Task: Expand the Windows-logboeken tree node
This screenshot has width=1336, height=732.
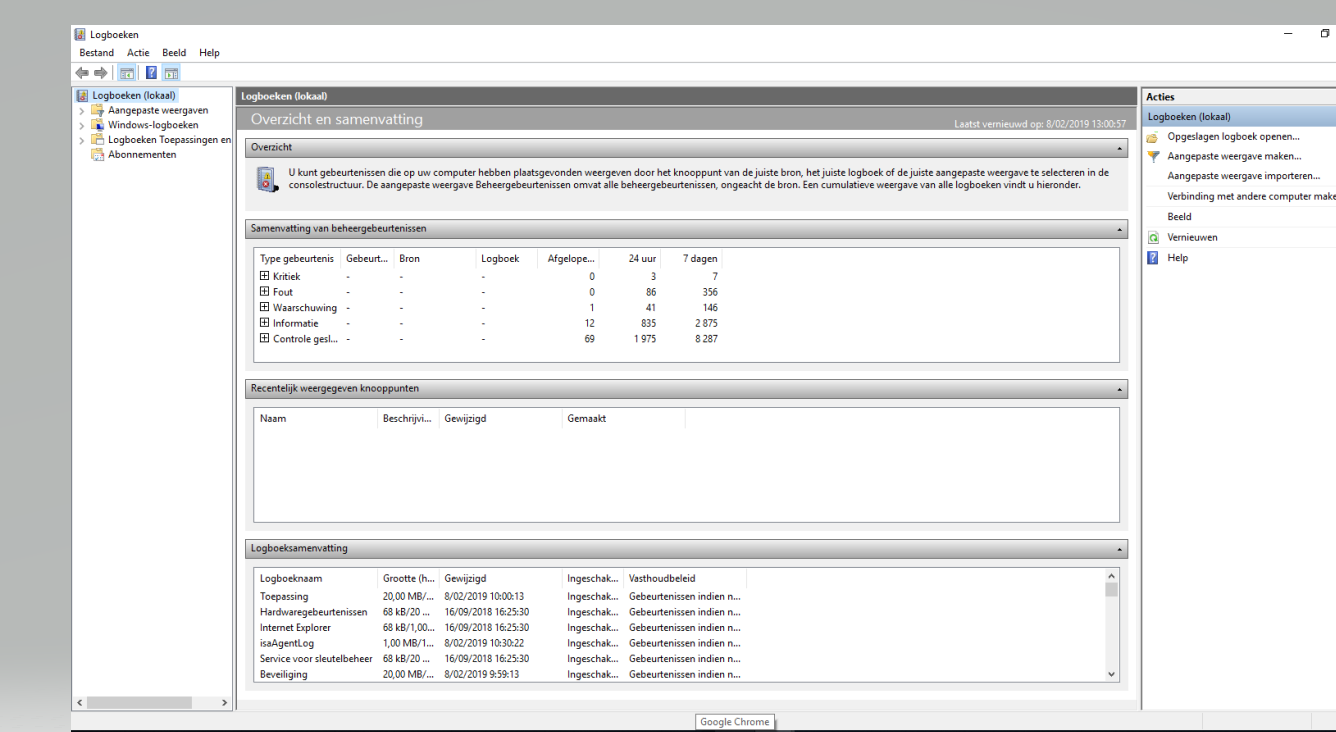Action: click(x=82, y=125)
